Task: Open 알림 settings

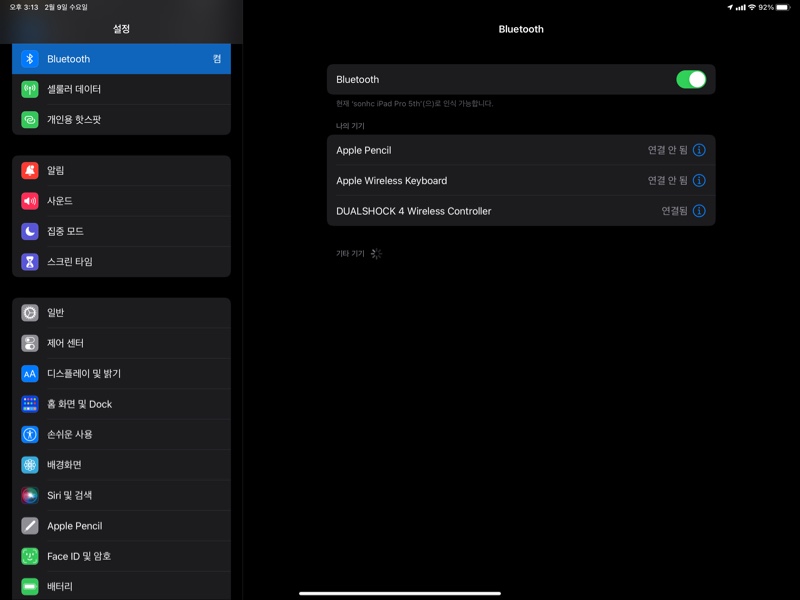Action: [x=121, y=170]
